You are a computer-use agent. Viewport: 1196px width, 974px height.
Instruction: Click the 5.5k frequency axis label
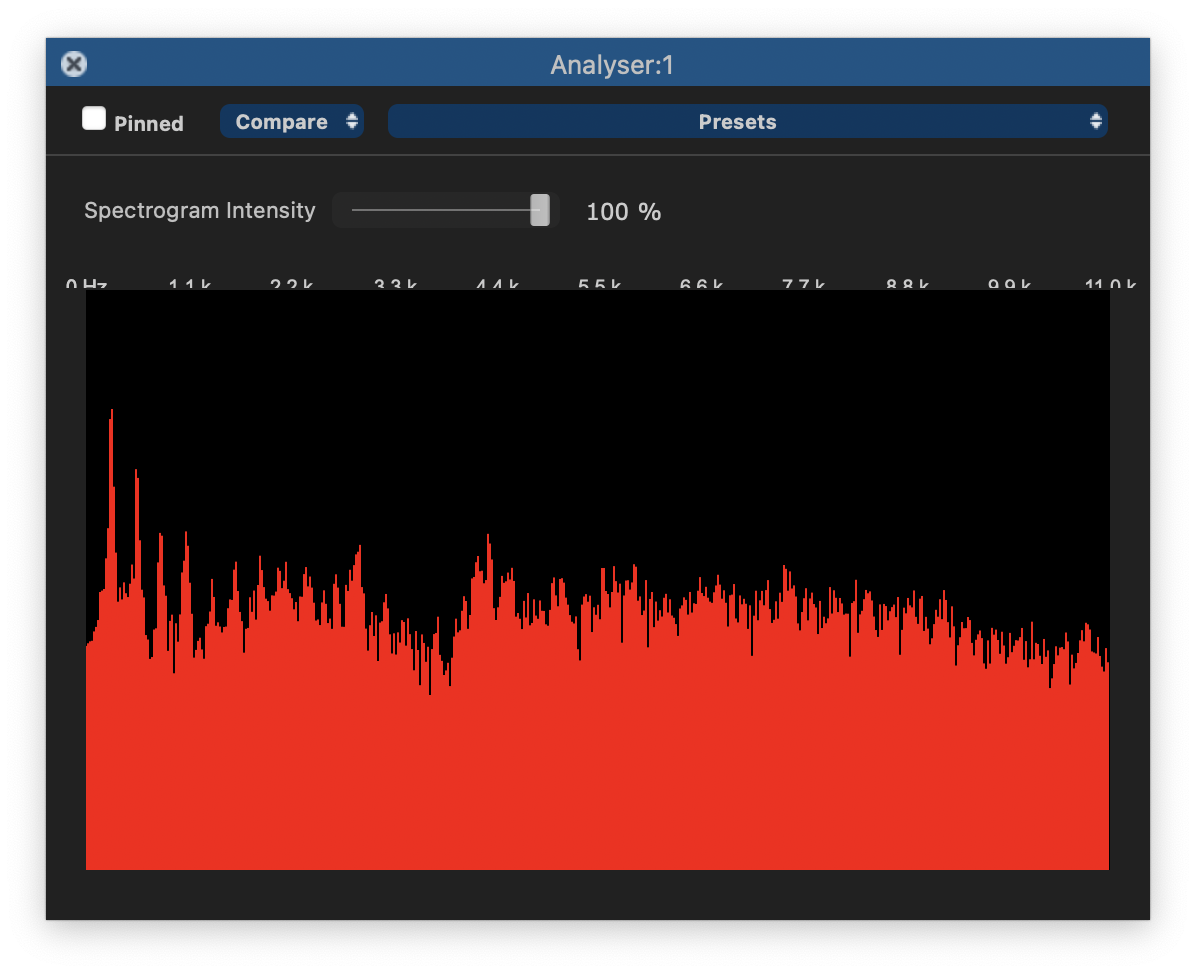pos(599,285)
